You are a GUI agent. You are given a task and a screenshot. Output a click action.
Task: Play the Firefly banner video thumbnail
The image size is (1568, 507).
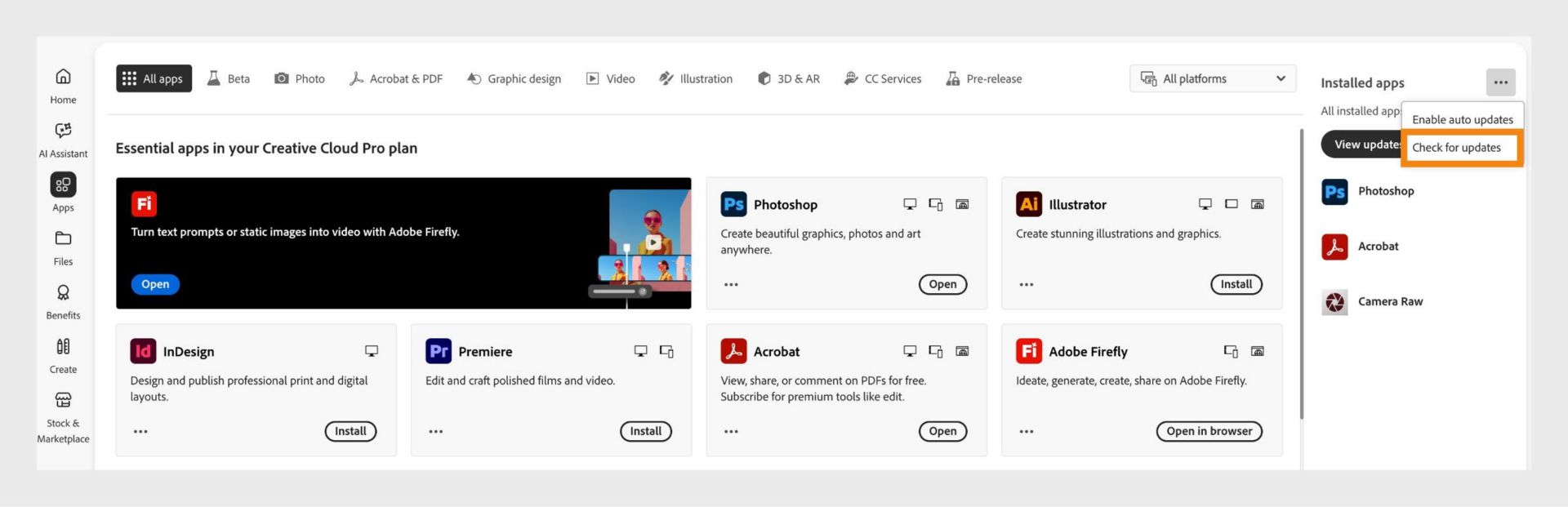[653, 242]
